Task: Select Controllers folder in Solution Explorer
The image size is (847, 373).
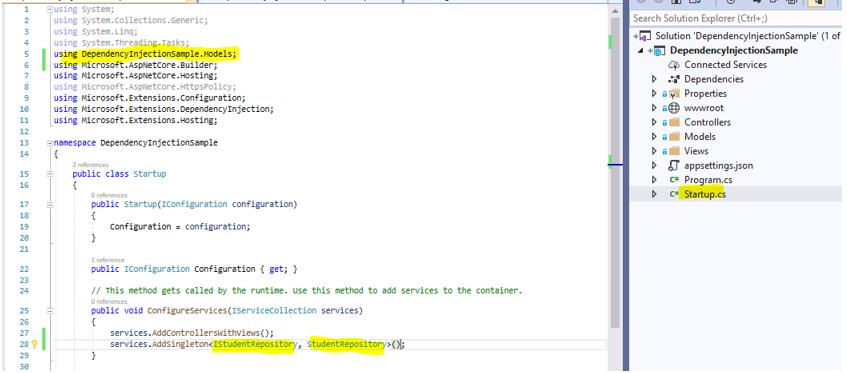Action: click(707, 123)
